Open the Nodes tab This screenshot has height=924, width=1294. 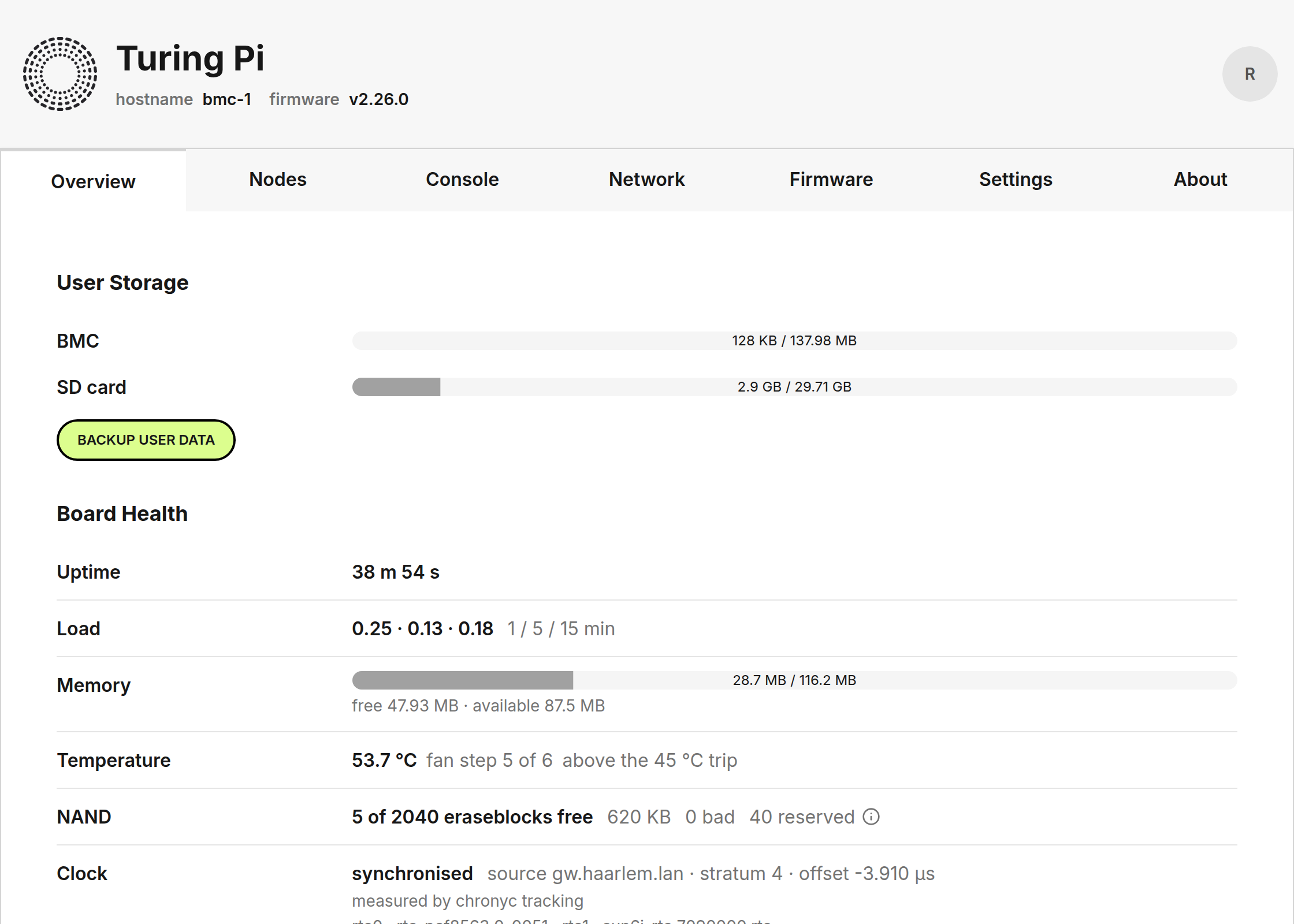[x=278, y=180]
